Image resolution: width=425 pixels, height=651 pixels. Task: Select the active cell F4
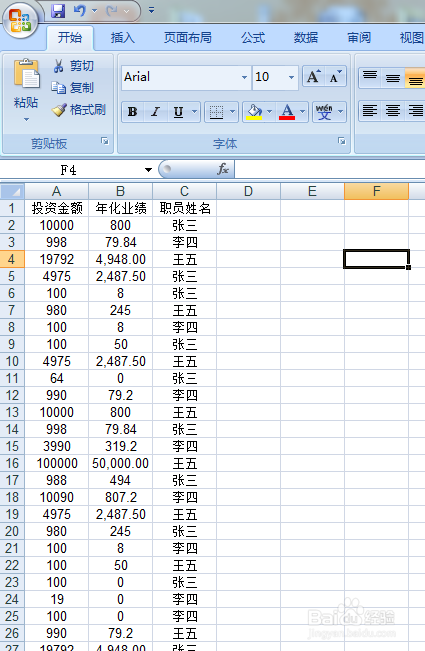[x=376, y=259]
